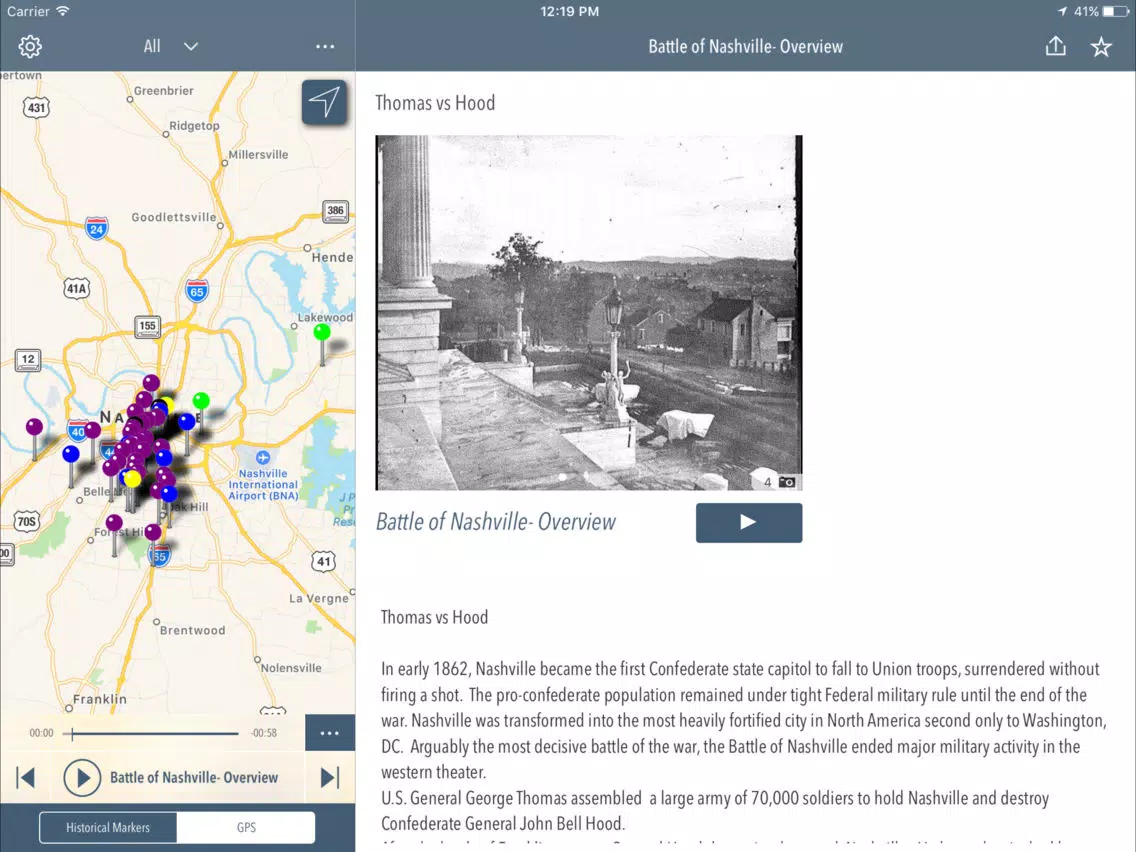Skip to the next audio track
The image size is (1136, 852).
[x=330, y=777]
